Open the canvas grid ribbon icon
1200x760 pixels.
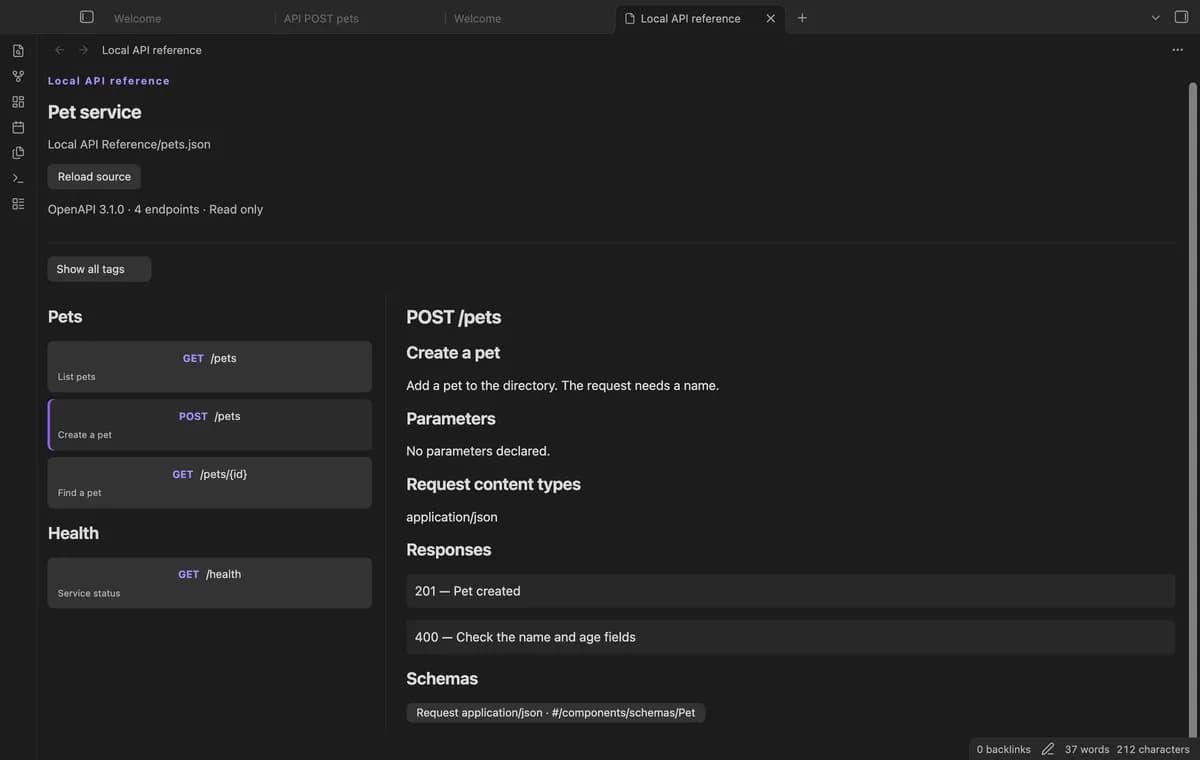(18, 102)
